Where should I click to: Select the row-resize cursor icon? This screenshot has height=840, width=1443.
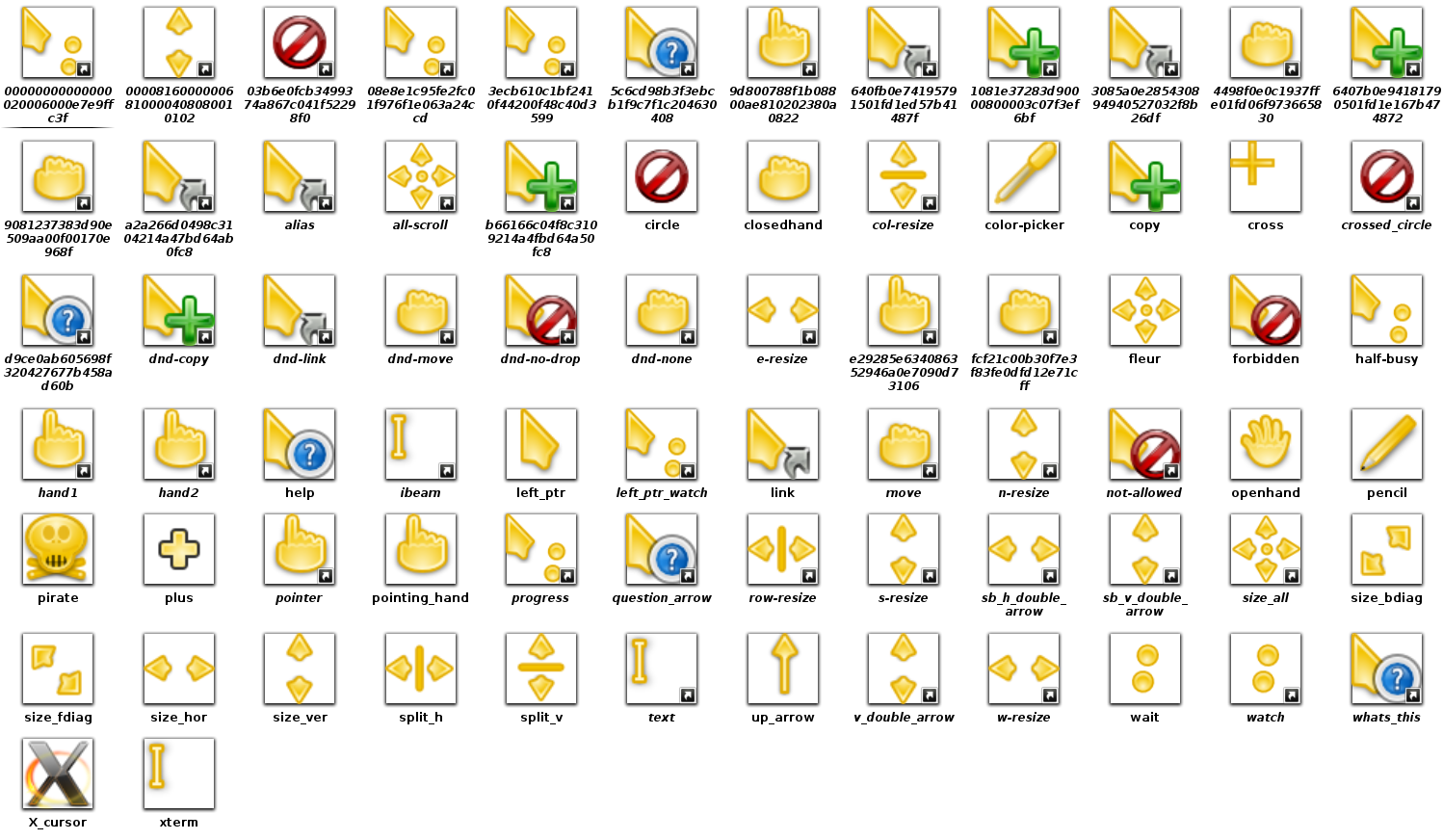point(783,549)
